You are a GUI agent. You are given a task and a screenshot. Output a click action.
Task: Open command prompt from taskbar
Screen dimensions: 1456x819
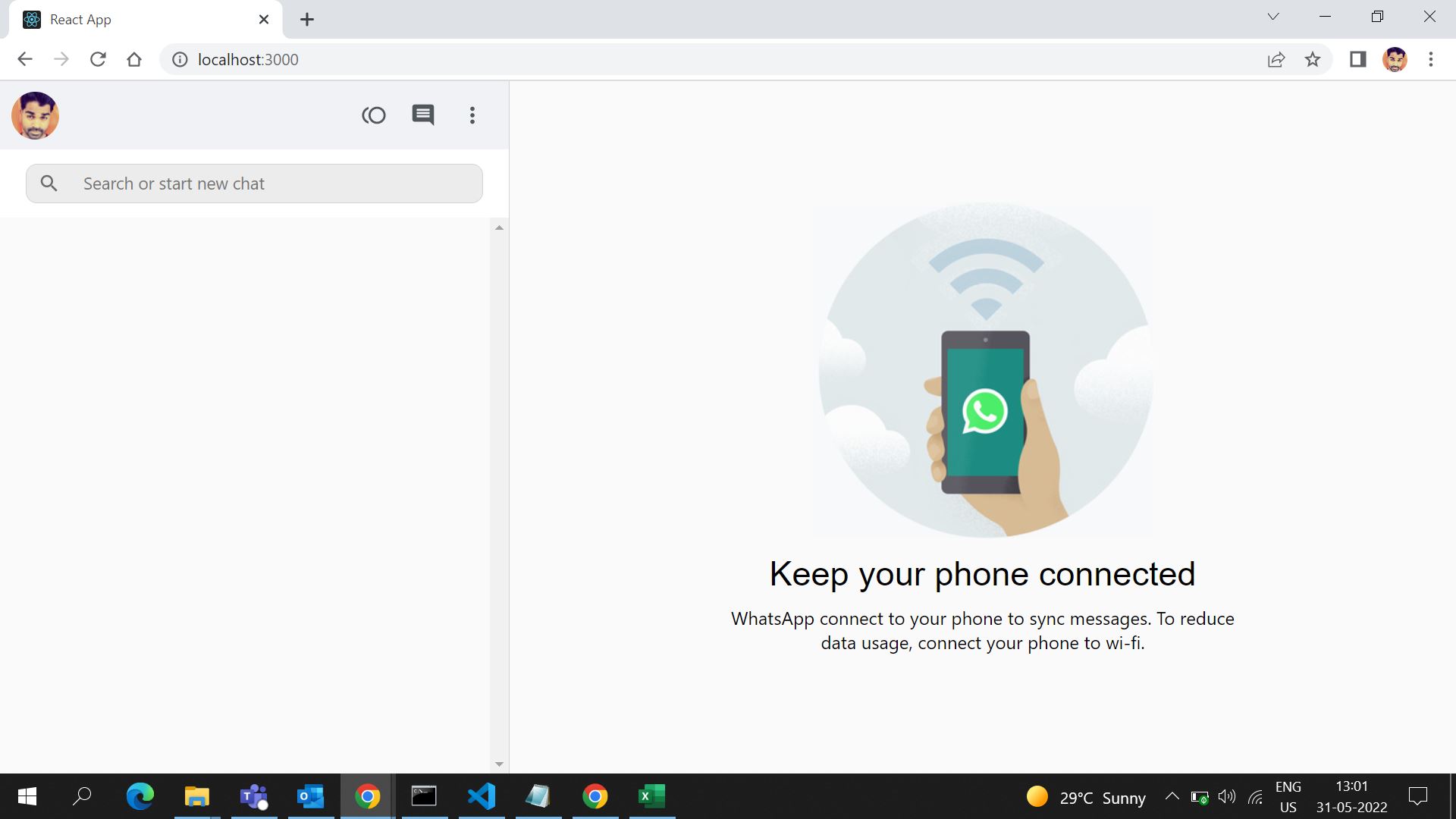[425, 796]
